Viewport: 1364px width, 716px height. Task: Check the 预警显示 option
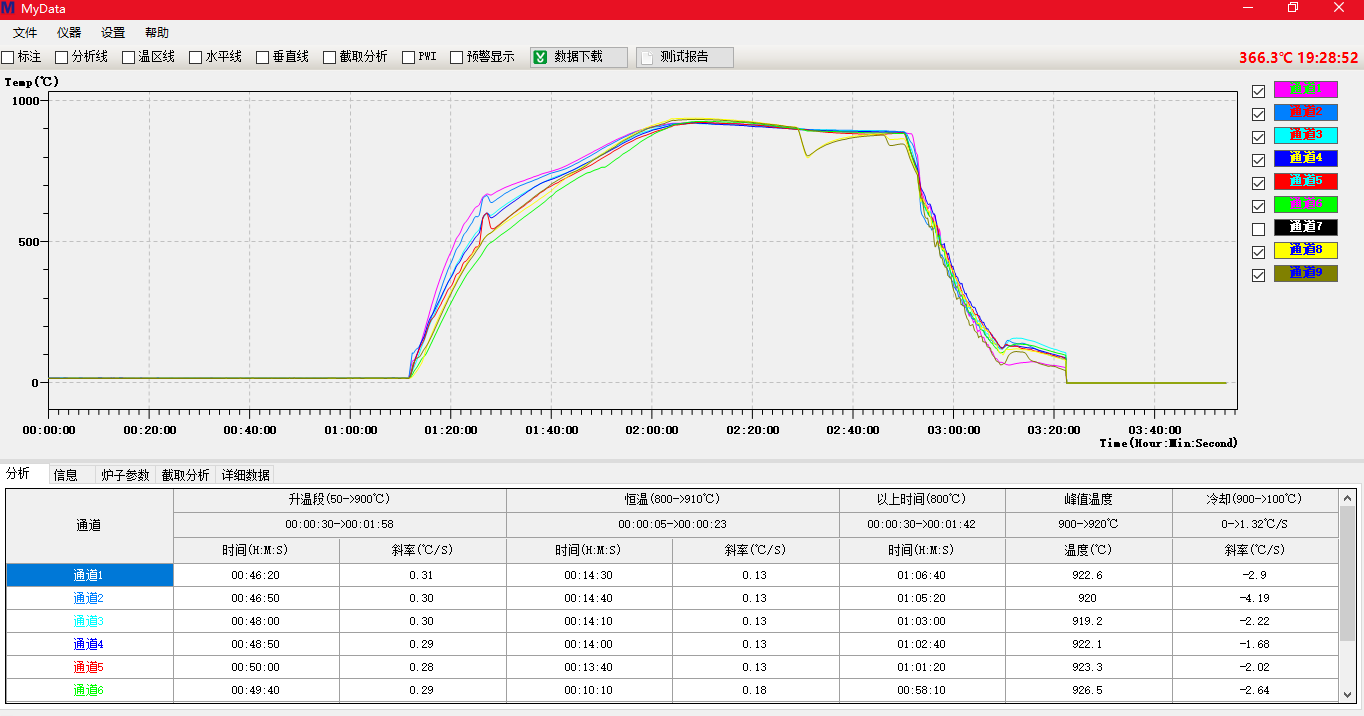[457, 57]
